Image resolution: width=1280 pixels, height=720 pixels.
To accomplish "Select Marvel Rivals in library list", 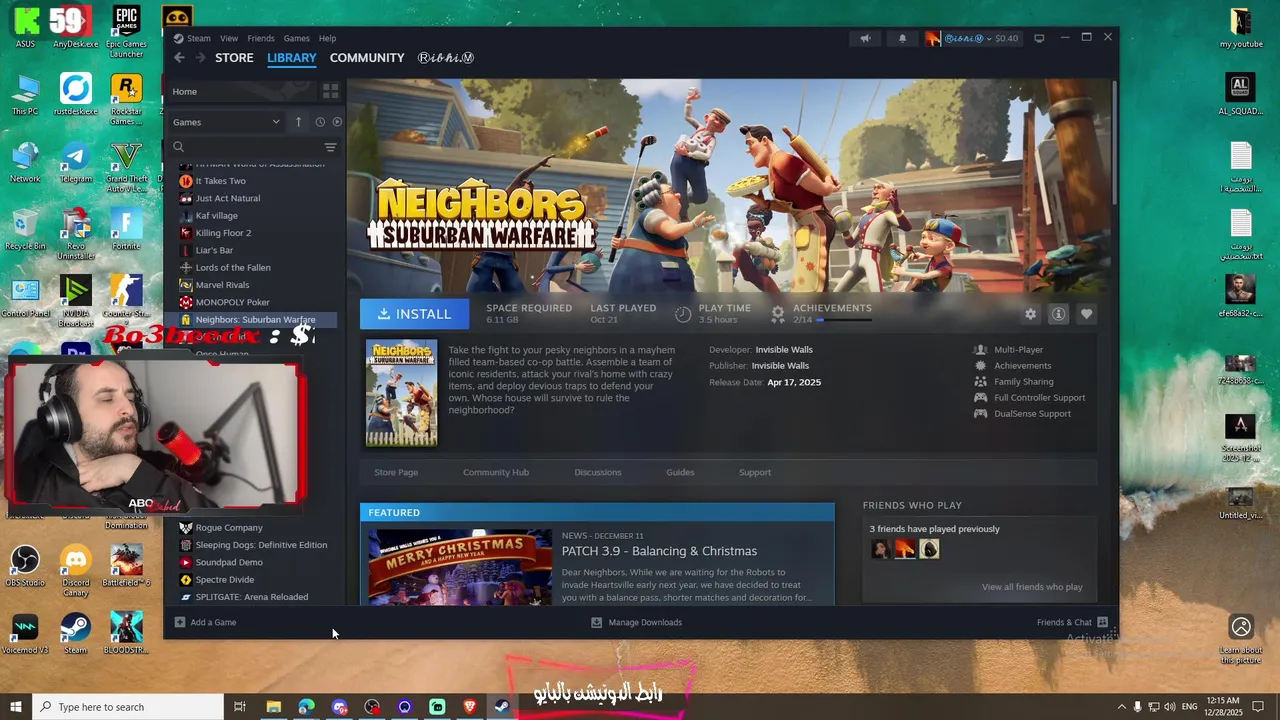I will (222, 285).
